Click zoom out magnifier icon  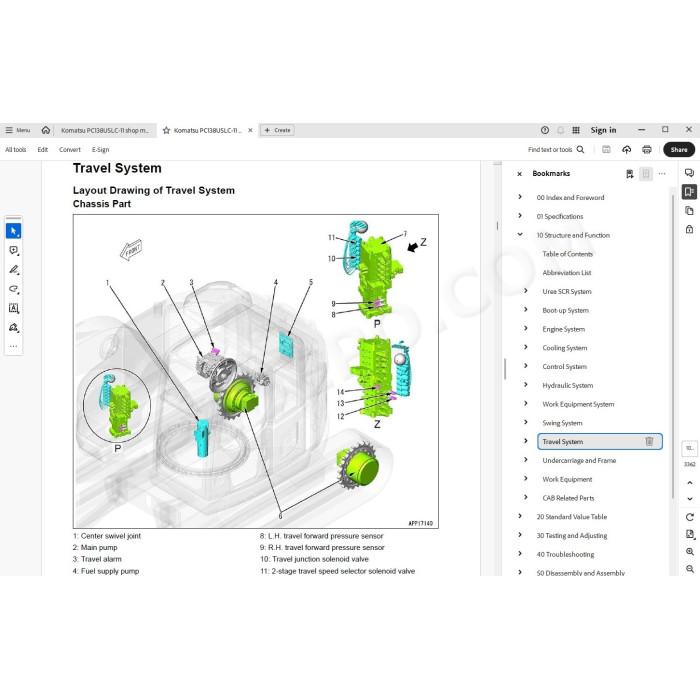(690, 569)
